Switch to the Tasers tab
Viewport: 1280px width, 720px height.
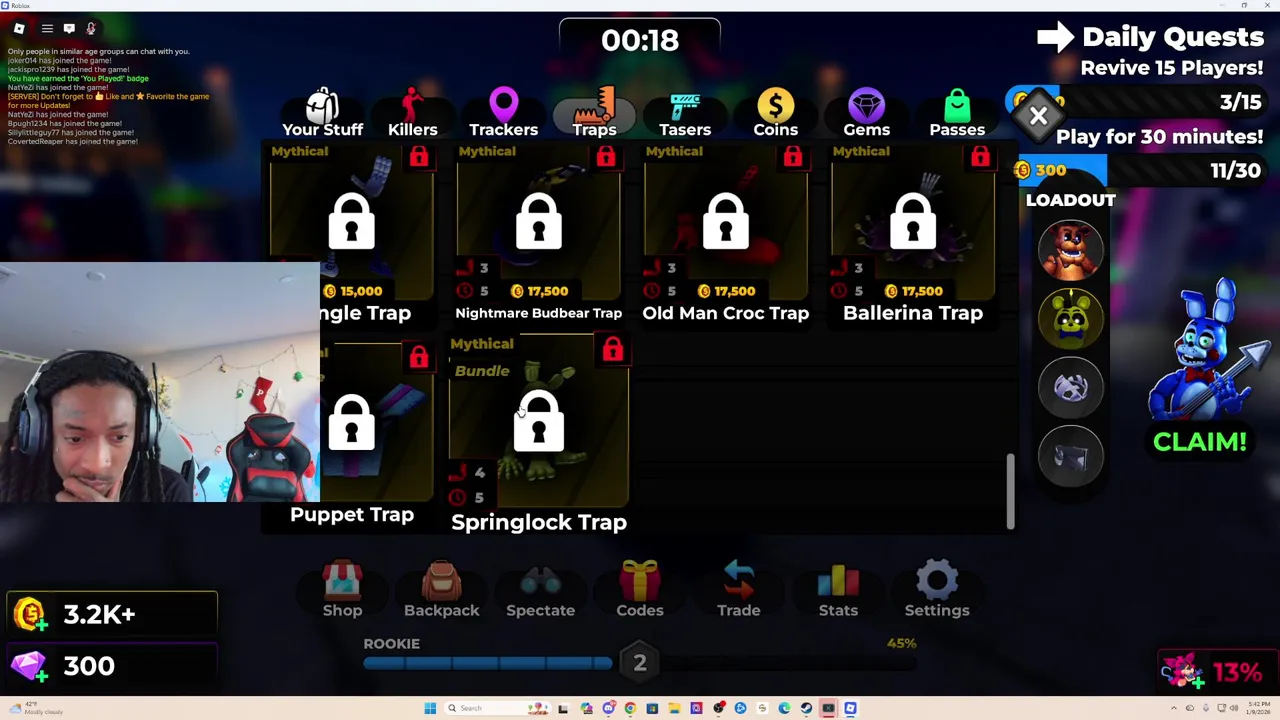coord(685,112)
